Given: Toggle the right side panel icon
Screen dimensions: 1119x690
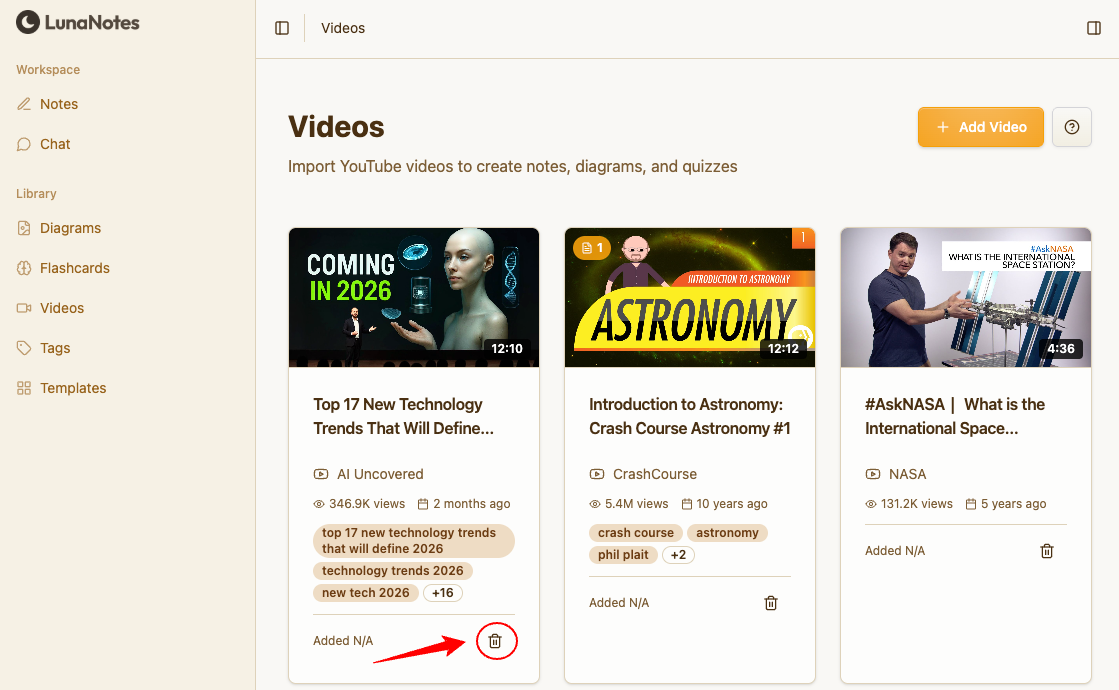Looking at the screenshot, I should coord(1094,28).
